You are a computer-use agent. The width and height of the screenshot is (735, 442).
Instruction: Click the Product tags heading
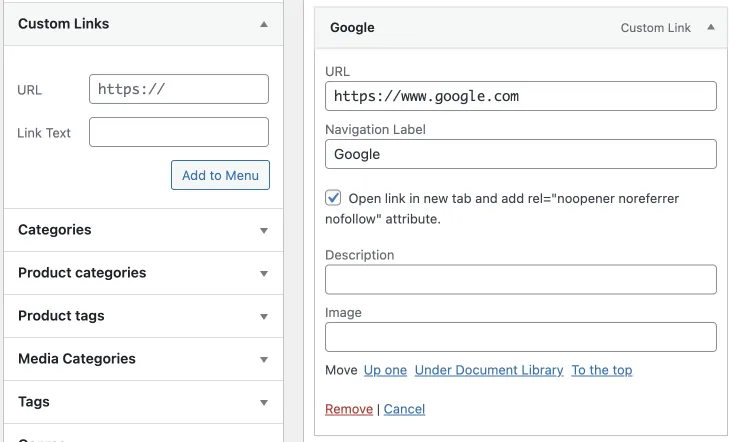click(61, 316)
